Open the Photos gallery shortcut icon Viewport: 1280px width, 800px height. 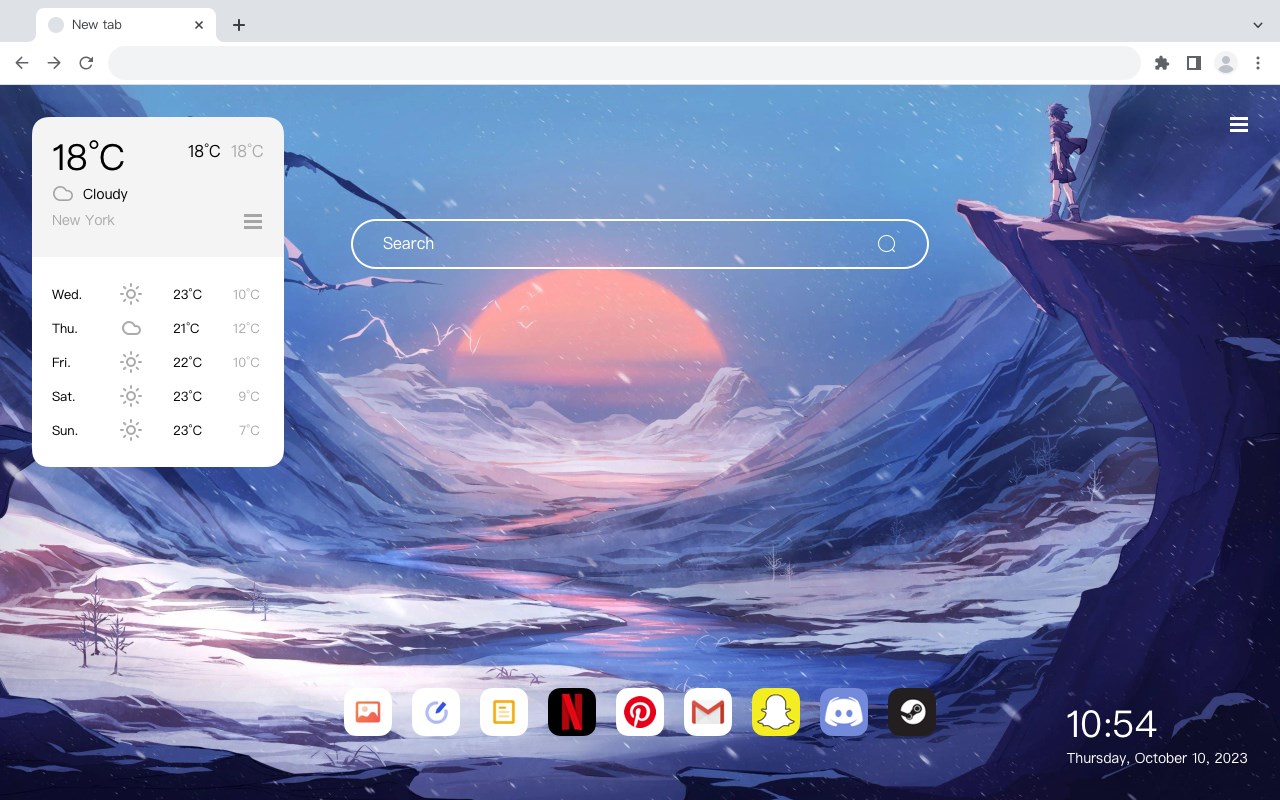[x=368, y=712]
